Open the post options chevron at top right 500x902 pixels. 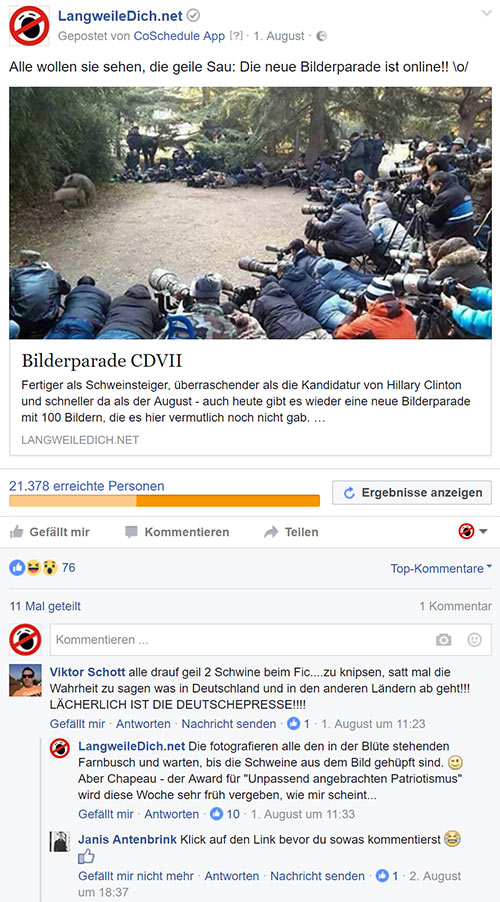coord(486,13)
